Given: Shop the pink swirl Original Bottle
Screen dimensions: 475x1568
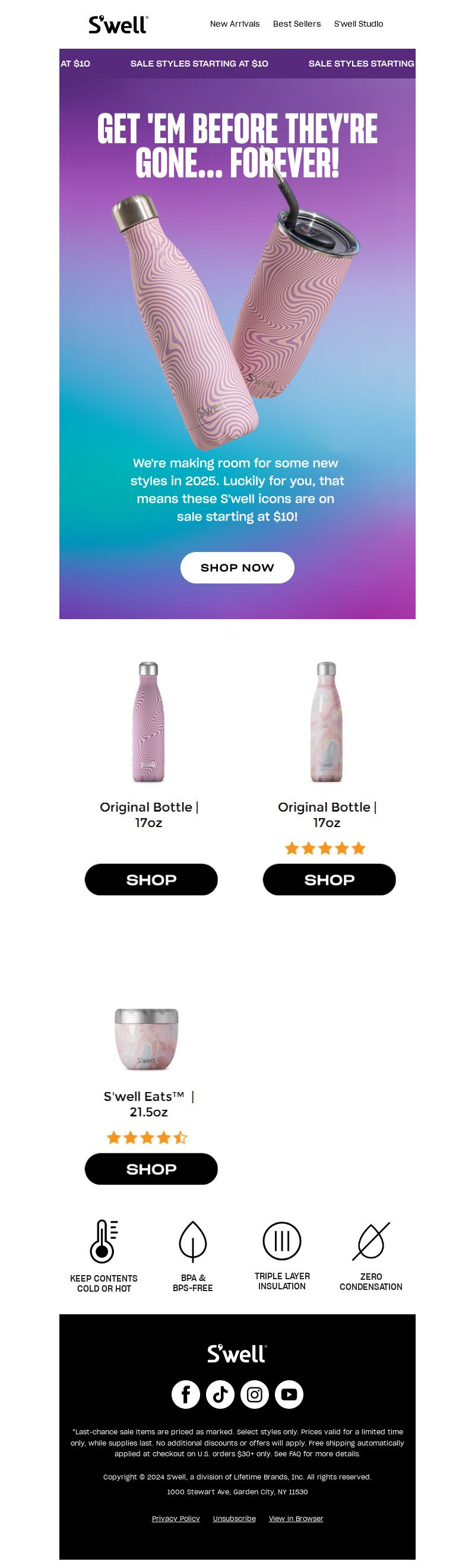Looking at the screenshot, I should coord(151,879).
